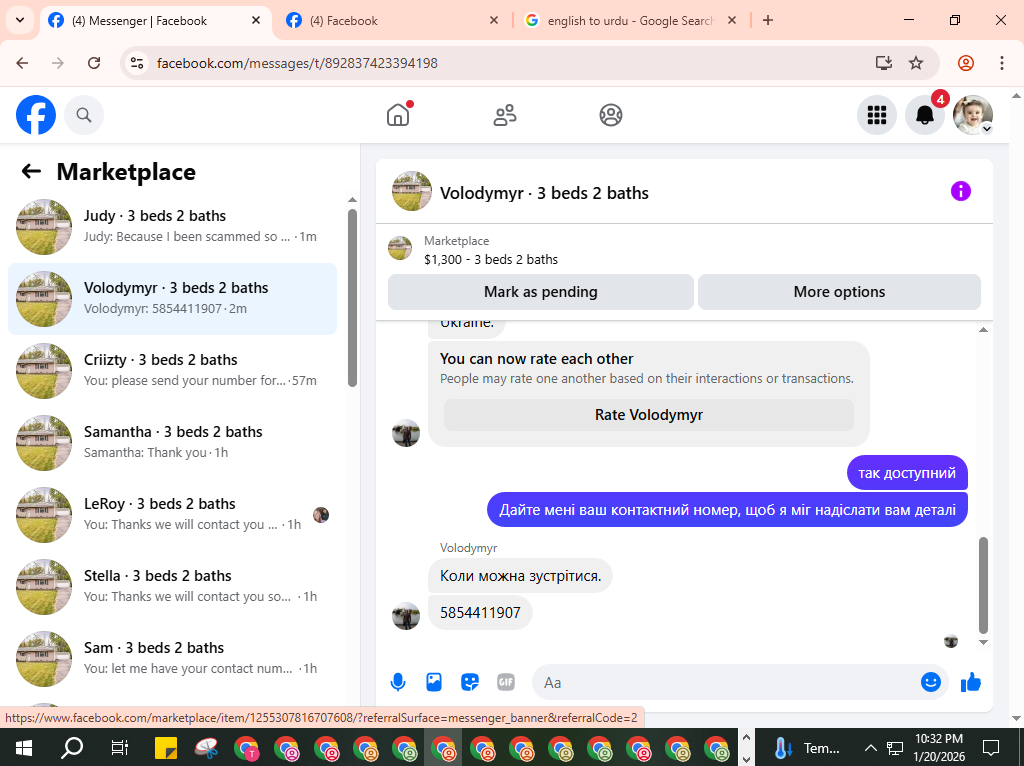The width and height of the screenshot is (1024, 766).
Task: Open the Friends icon in top navigation
Action: (504, 115)
